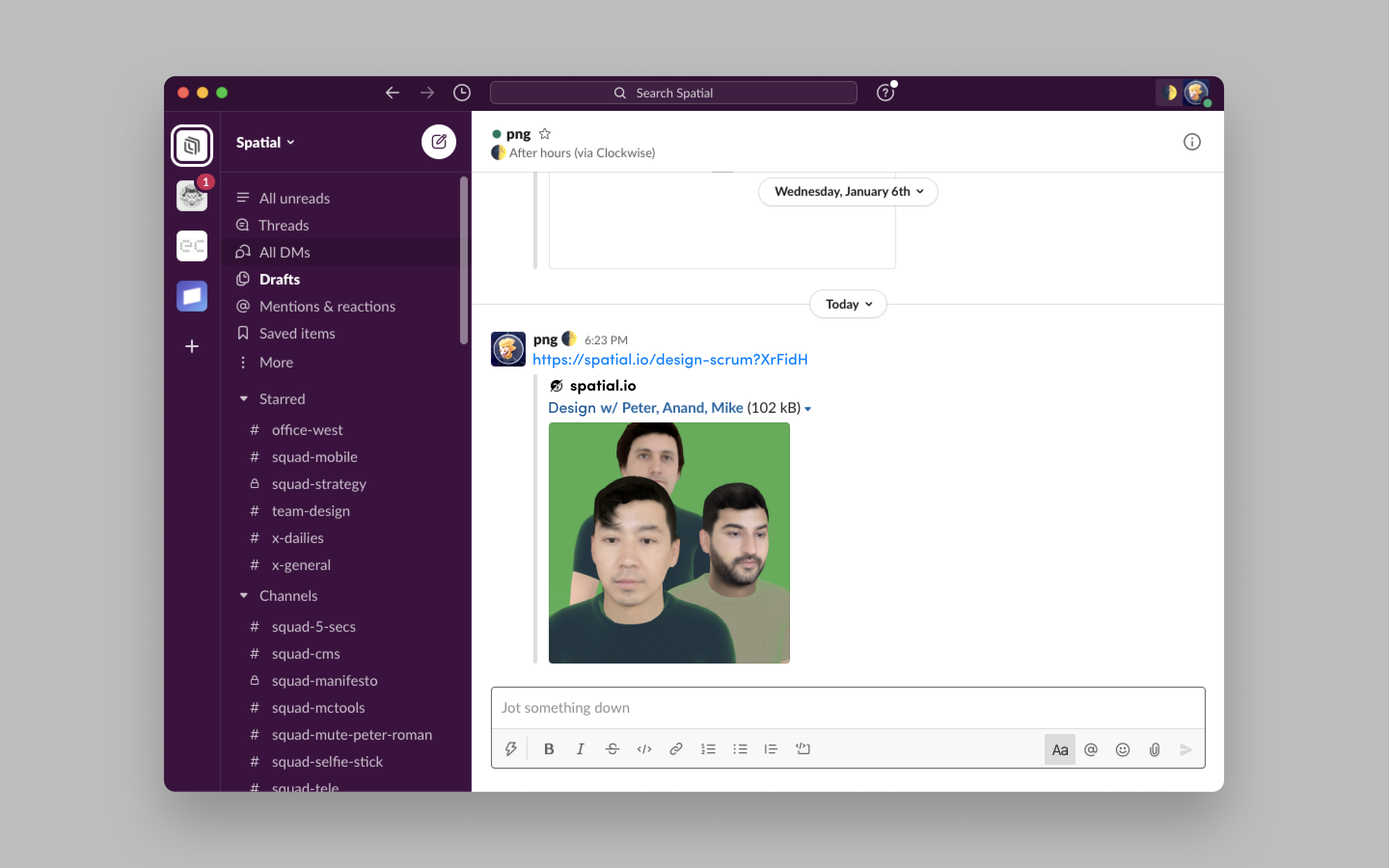
Task: Attach a file with paperclip icon
Action: pos(1154,749)
